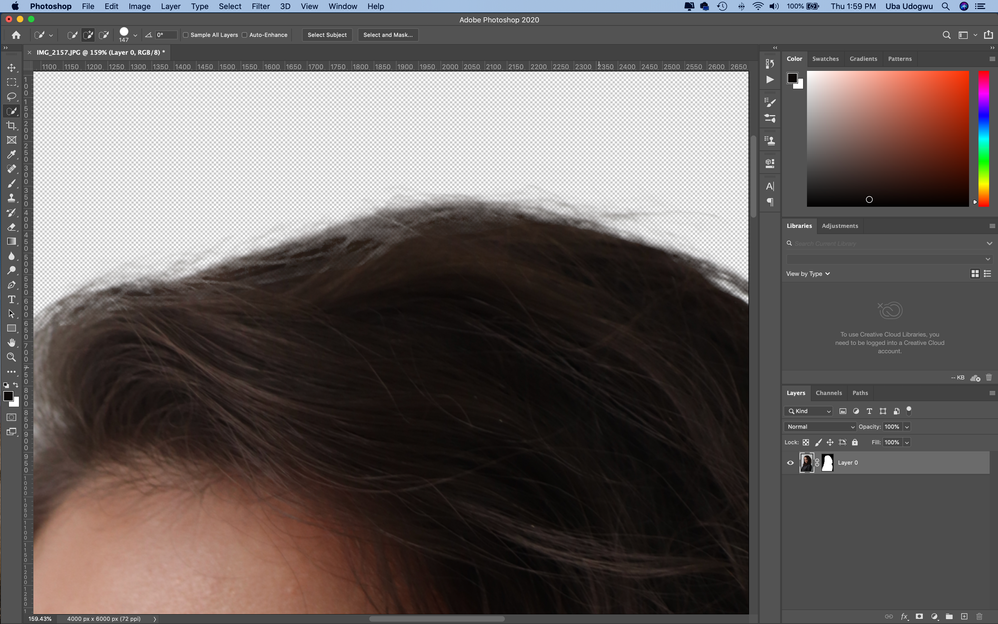
Task: Create new group folder icon
Action: pos(949,616)
